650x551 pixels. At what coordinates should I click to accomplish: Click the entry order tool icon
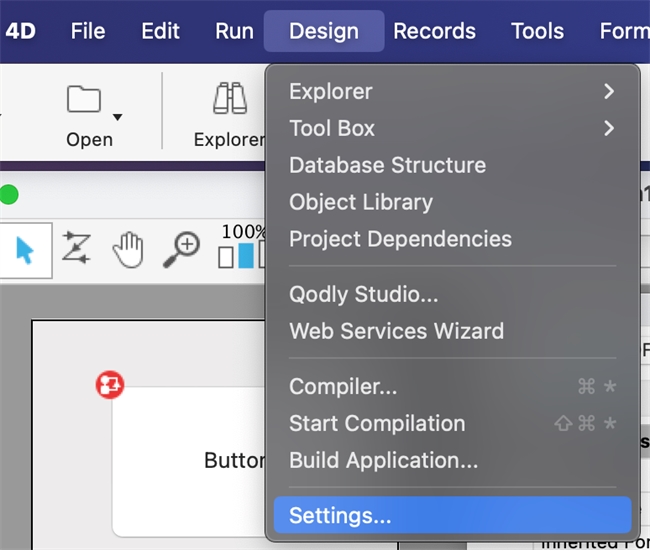coord(76,248)
